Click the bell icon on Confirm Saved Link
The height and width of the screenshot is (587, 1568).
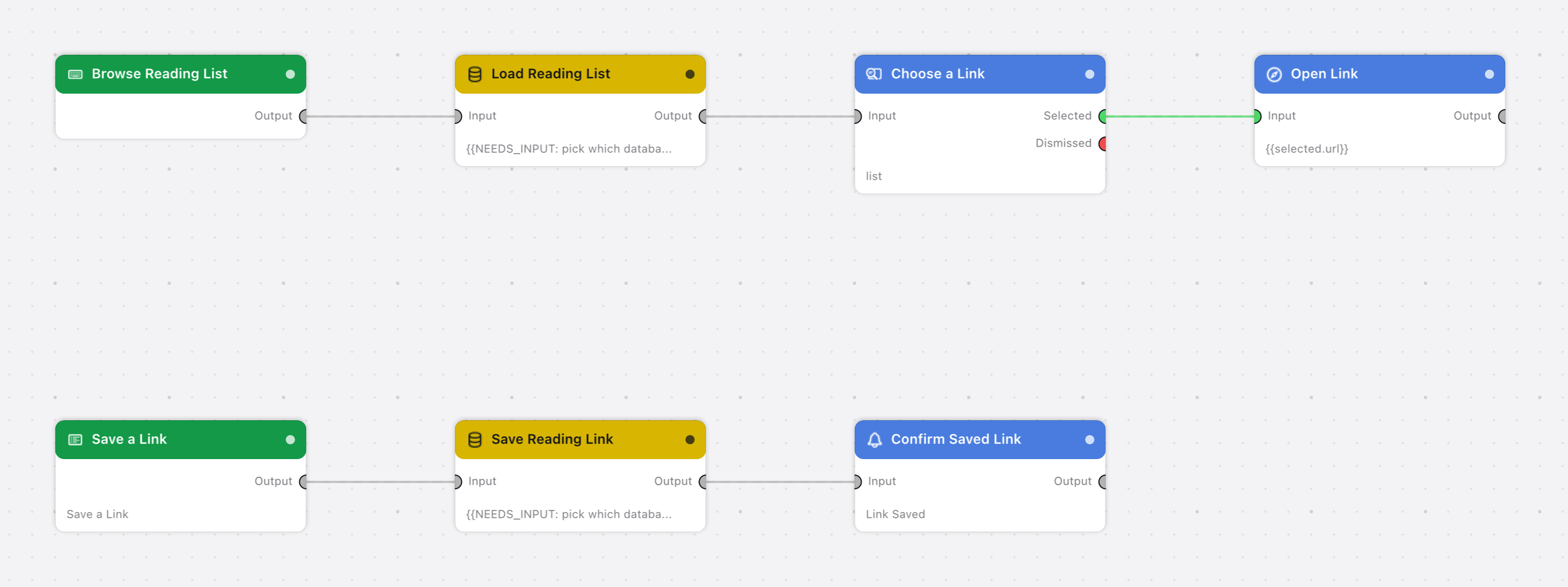pyautogui.click(x=875, y=440)
